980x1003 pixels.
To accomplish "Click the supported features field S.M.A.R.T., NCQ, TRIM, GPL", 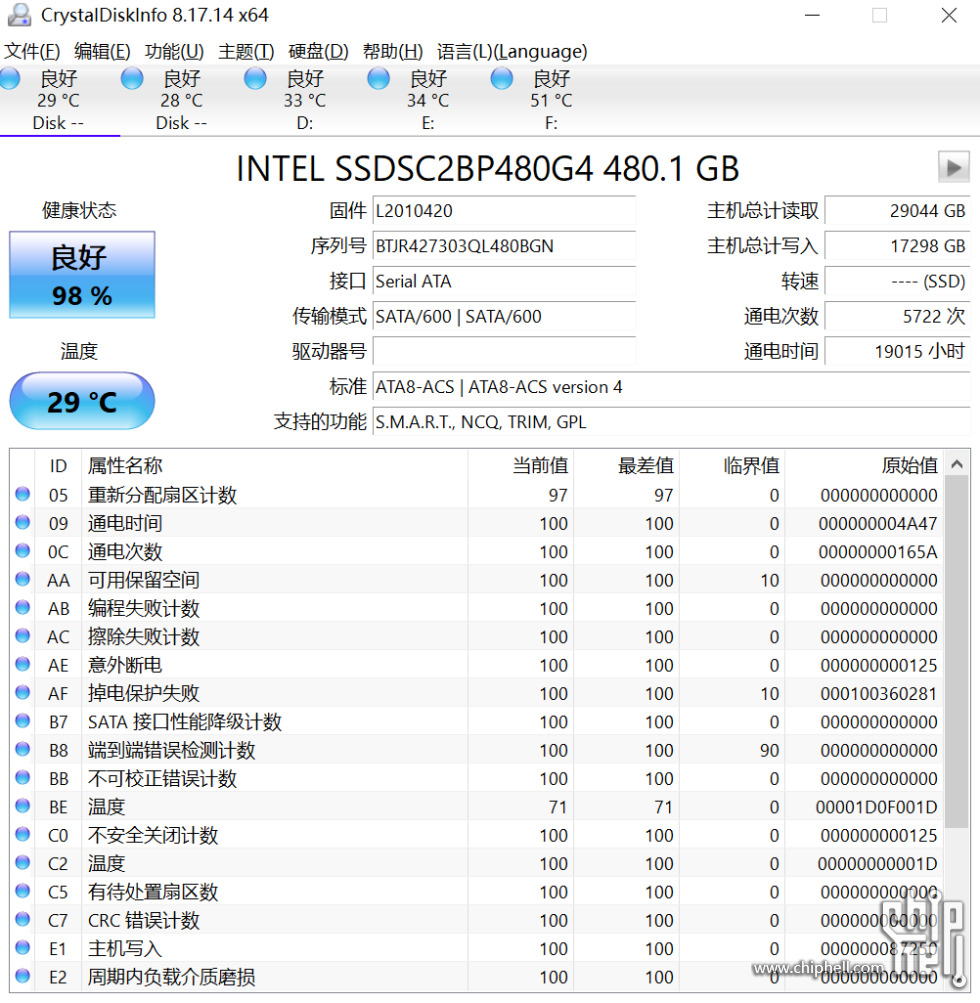I will pyautogui.click(x=672, y=422).
